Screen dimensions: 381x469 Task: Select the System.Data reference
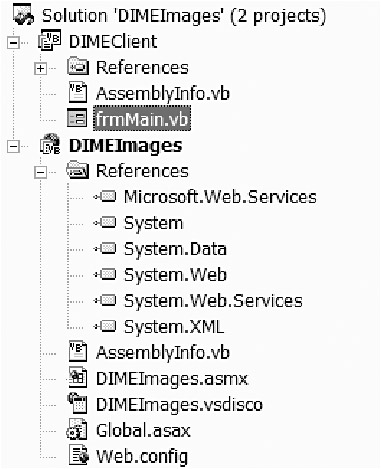tap(175, 249)
